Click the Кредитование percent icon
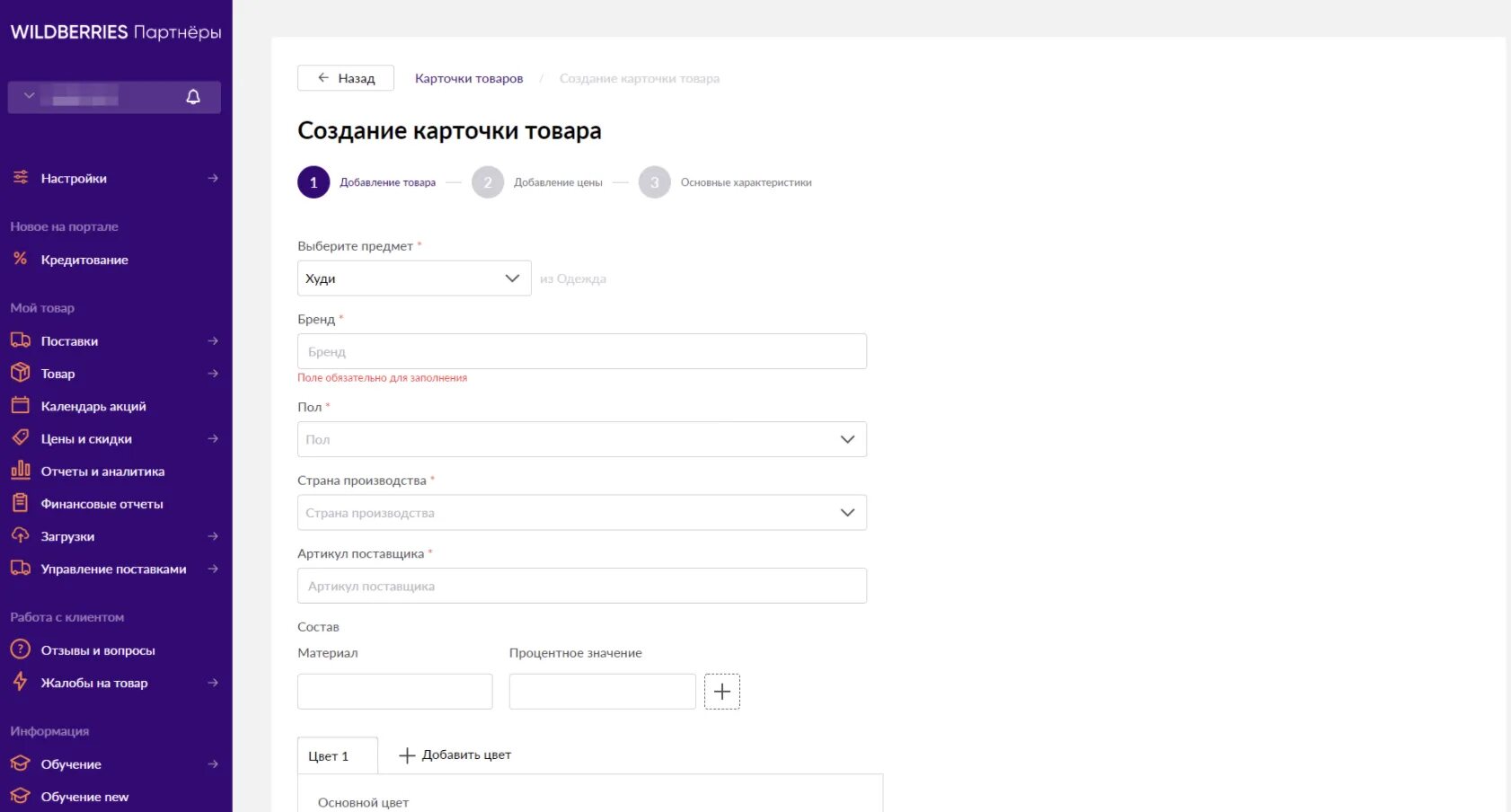Viewport: 1511px width, 812px height. coord(20,259)
